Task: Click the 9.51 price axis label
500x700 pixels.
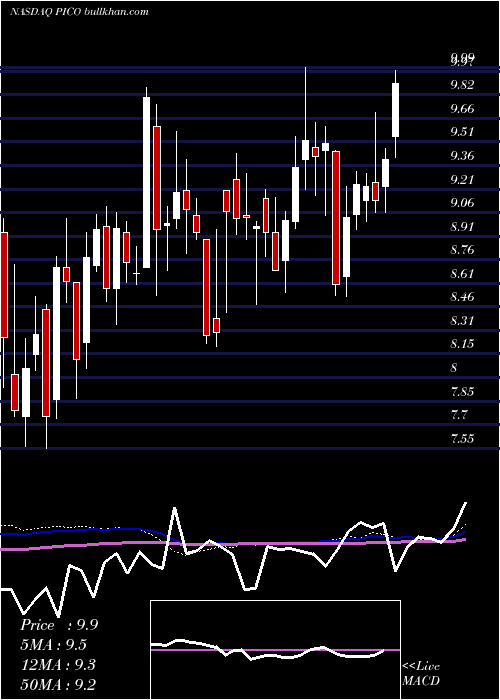Action: pyautogui.click(x=462, y=132)
